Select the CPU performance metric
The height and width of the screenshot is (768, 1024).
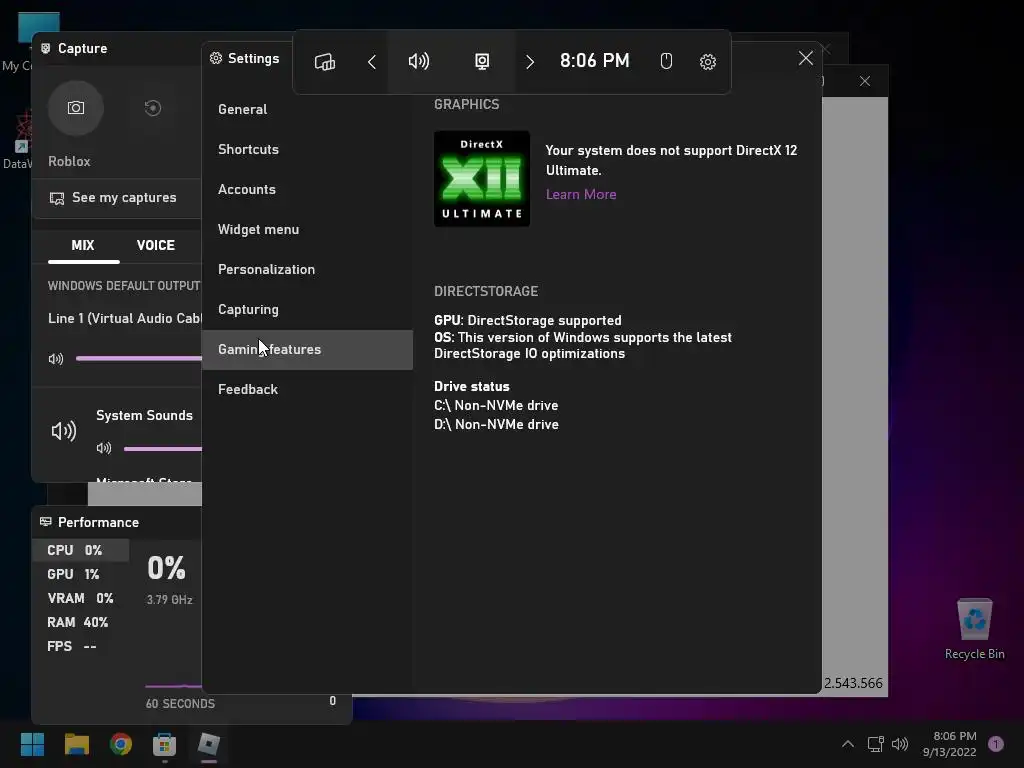[81, 551]
